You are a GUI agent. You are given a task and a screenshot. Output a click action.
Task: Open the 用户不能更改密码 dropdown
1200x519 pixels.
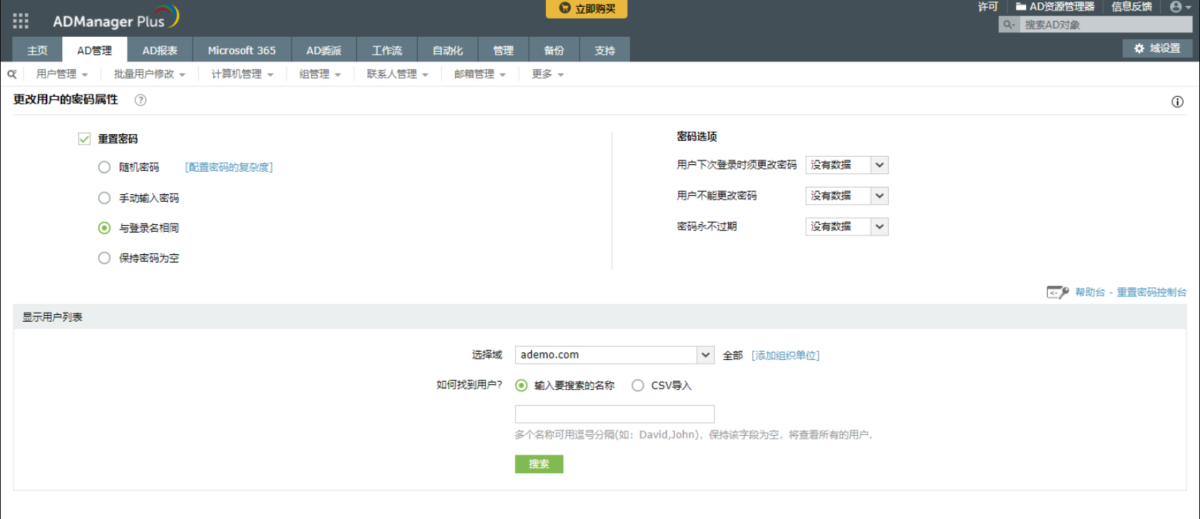pyautogui.click(x=846, y=196)
